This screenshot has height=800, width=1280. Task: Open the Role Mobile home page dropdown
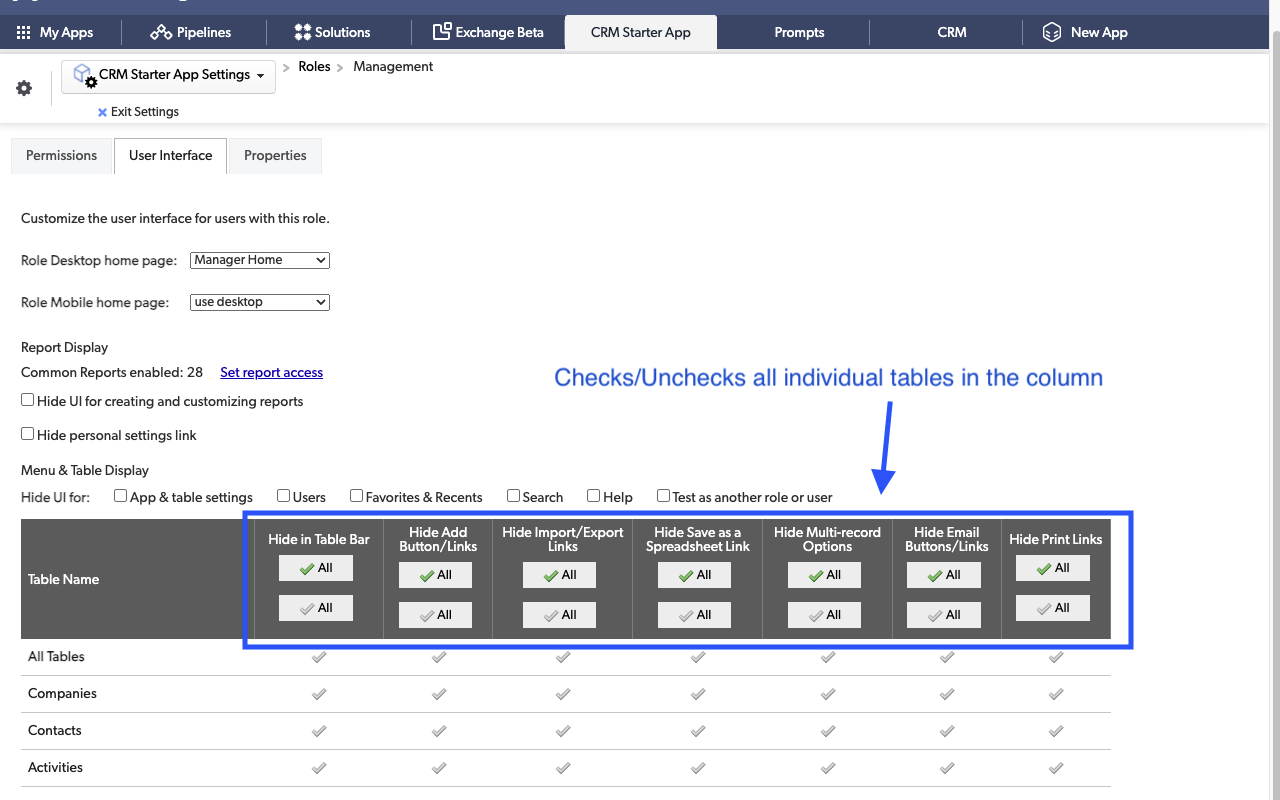coord(259,301)
